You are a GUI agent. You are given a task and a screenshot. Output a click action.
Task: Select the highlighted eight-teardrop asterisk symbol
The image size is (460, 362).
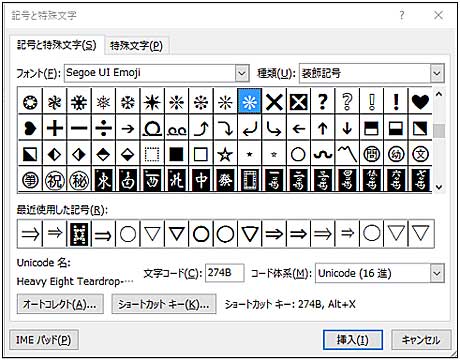coord(250,102)
